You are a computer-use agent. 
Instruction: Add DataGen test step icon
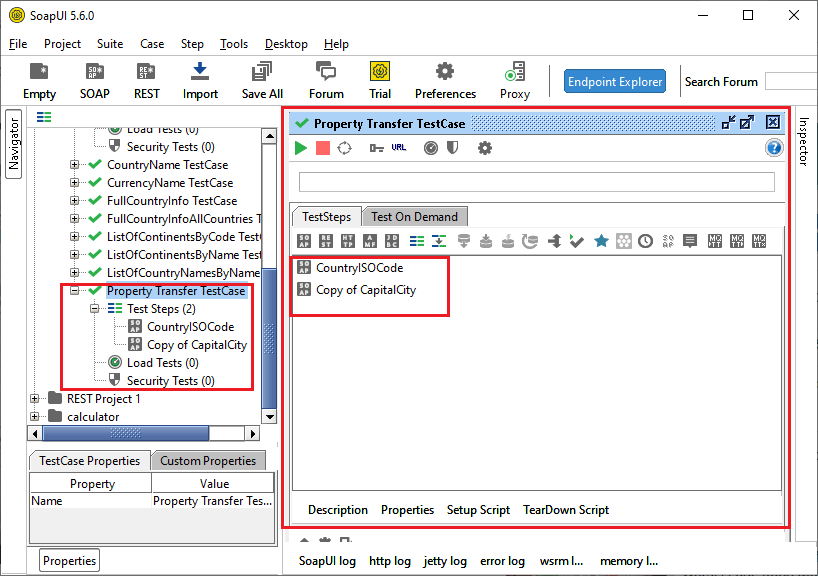tap(508, 241)
